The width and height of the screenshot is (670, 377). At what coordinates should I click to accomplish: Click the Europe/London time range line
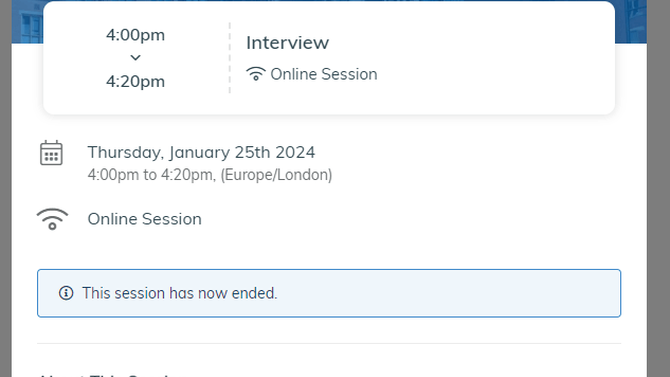(x=210, y=175)
